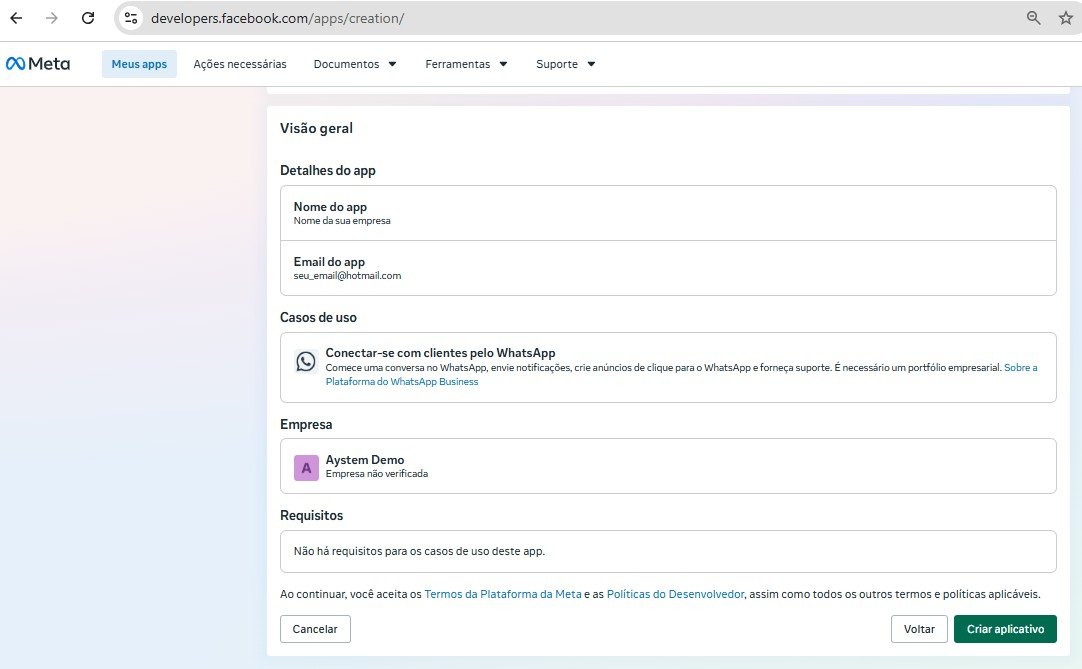
Task: Click the Voltar button
Action: 919,629
